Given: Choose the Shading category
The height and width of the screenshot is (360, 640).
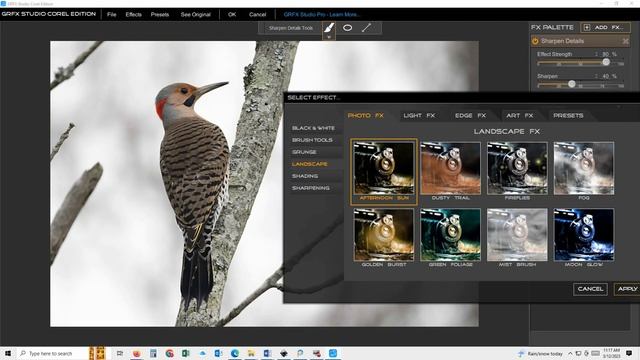Looking at the screenshot, I should (305, 176).
